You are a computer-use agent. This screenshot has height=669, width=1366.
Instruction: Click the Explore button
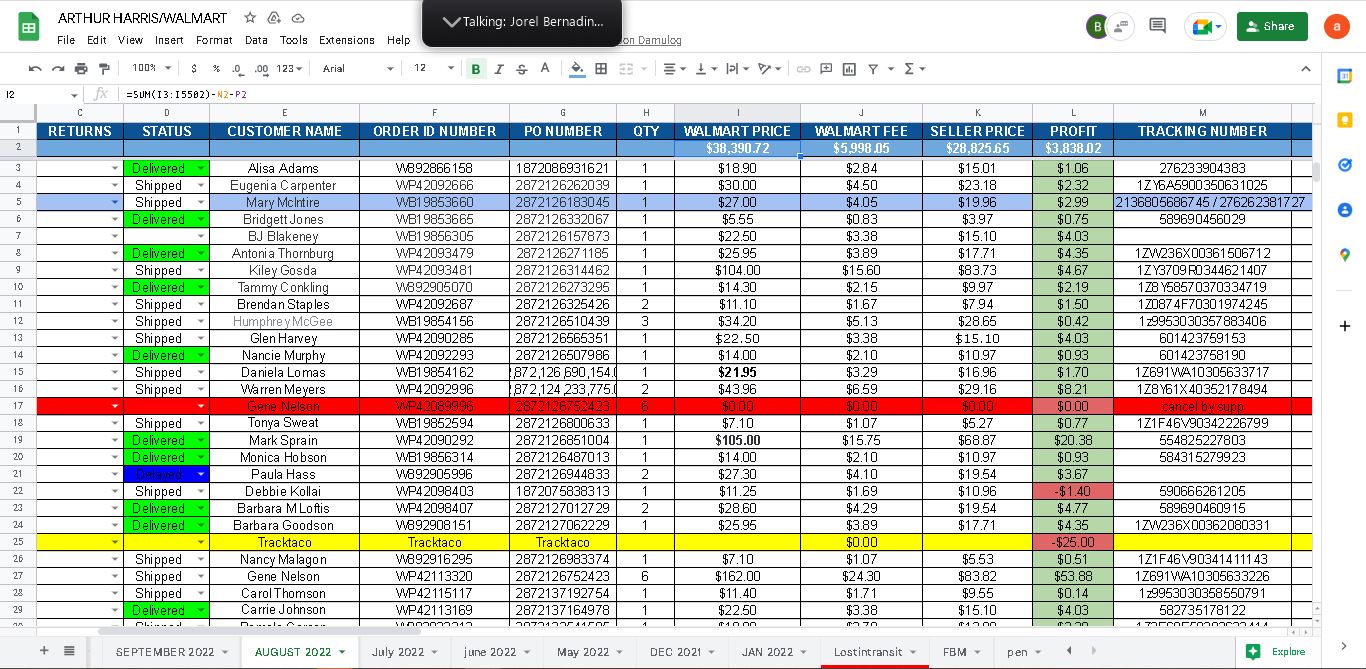click(x=1277, y=651)
